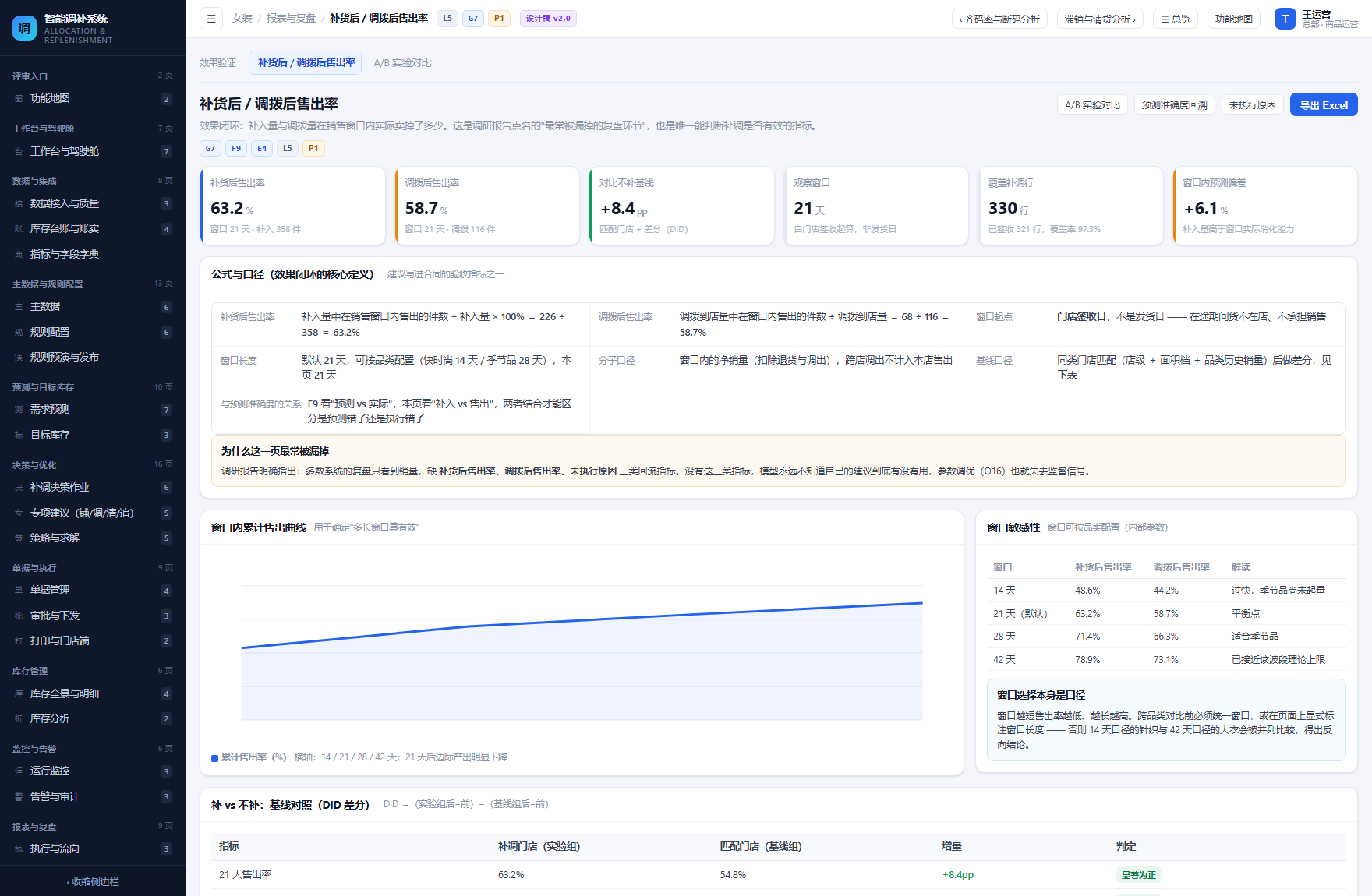Open 执行与流向 sidebar item

coord(93,849)
